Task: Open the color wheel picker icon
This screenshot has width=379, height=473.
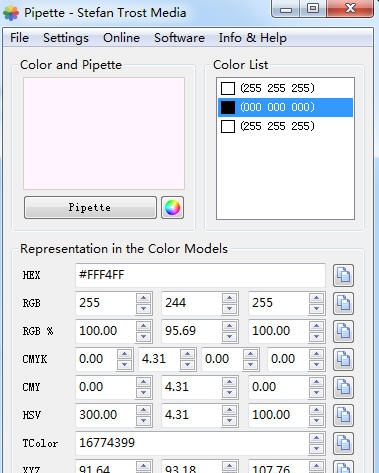Action: coord(172,207)
